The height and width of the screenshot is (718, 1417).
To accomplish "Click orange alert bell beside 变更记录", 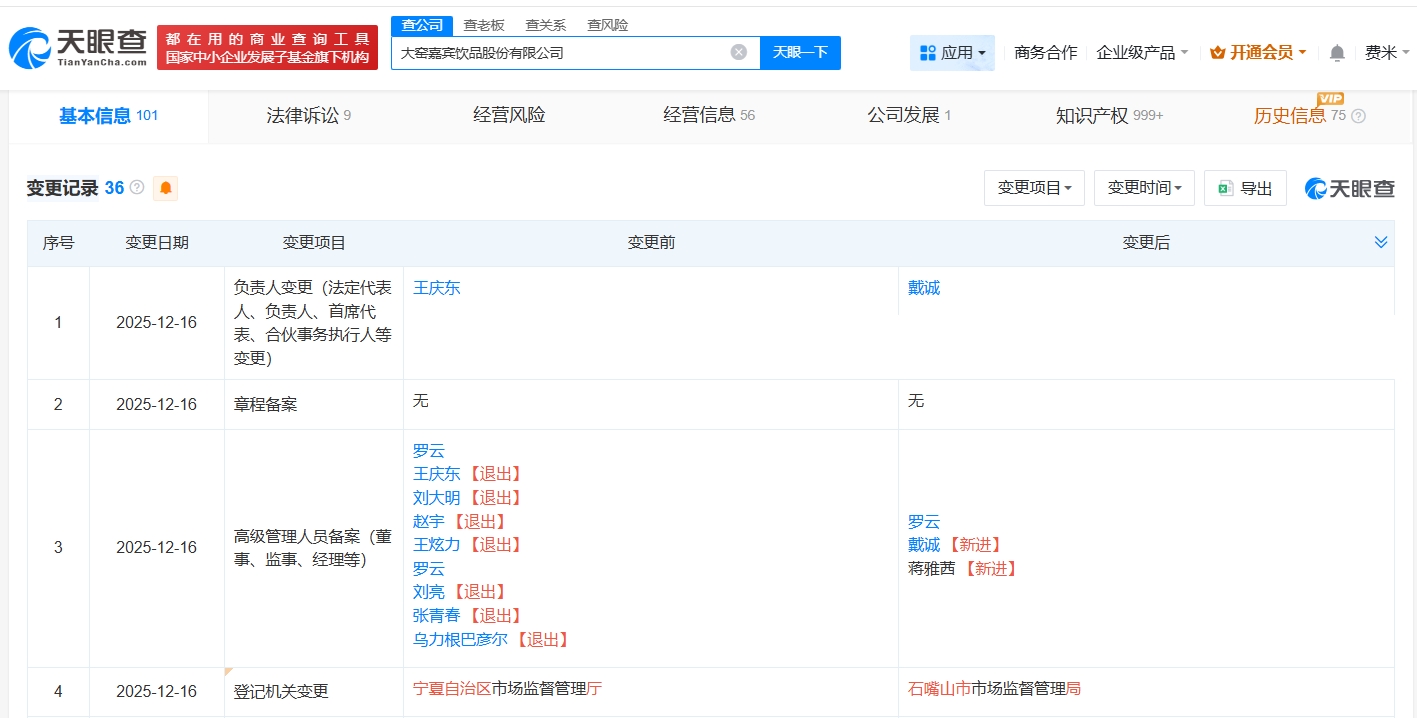I will coord(165,188).
